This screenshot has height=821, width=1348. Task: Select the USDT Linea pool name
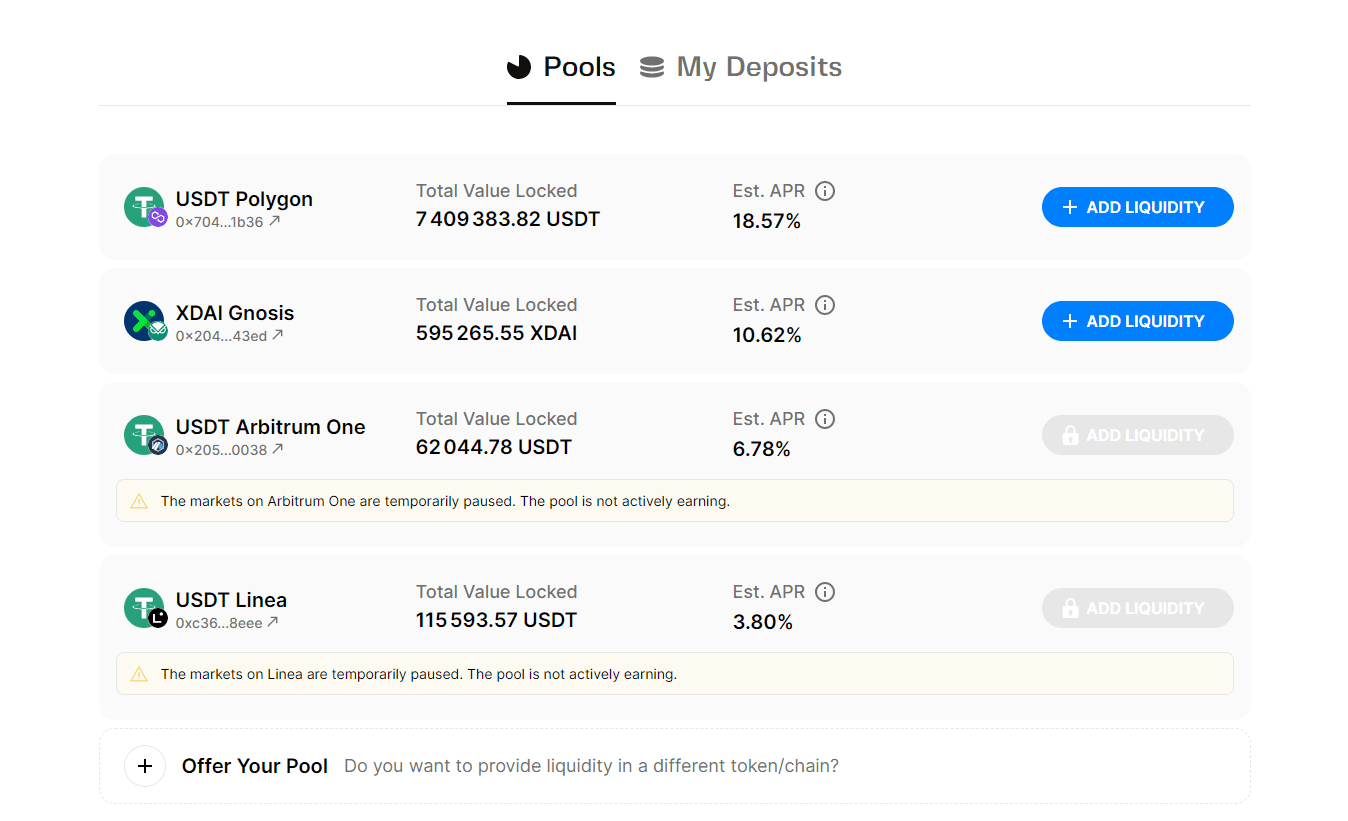pos(231,600)
